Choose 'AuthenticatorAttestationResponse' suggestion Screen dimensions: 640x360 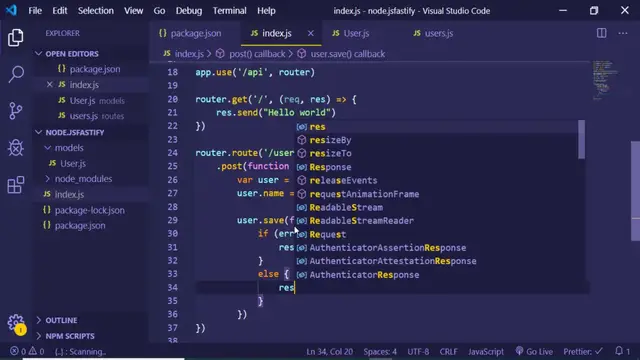[436, 261]
